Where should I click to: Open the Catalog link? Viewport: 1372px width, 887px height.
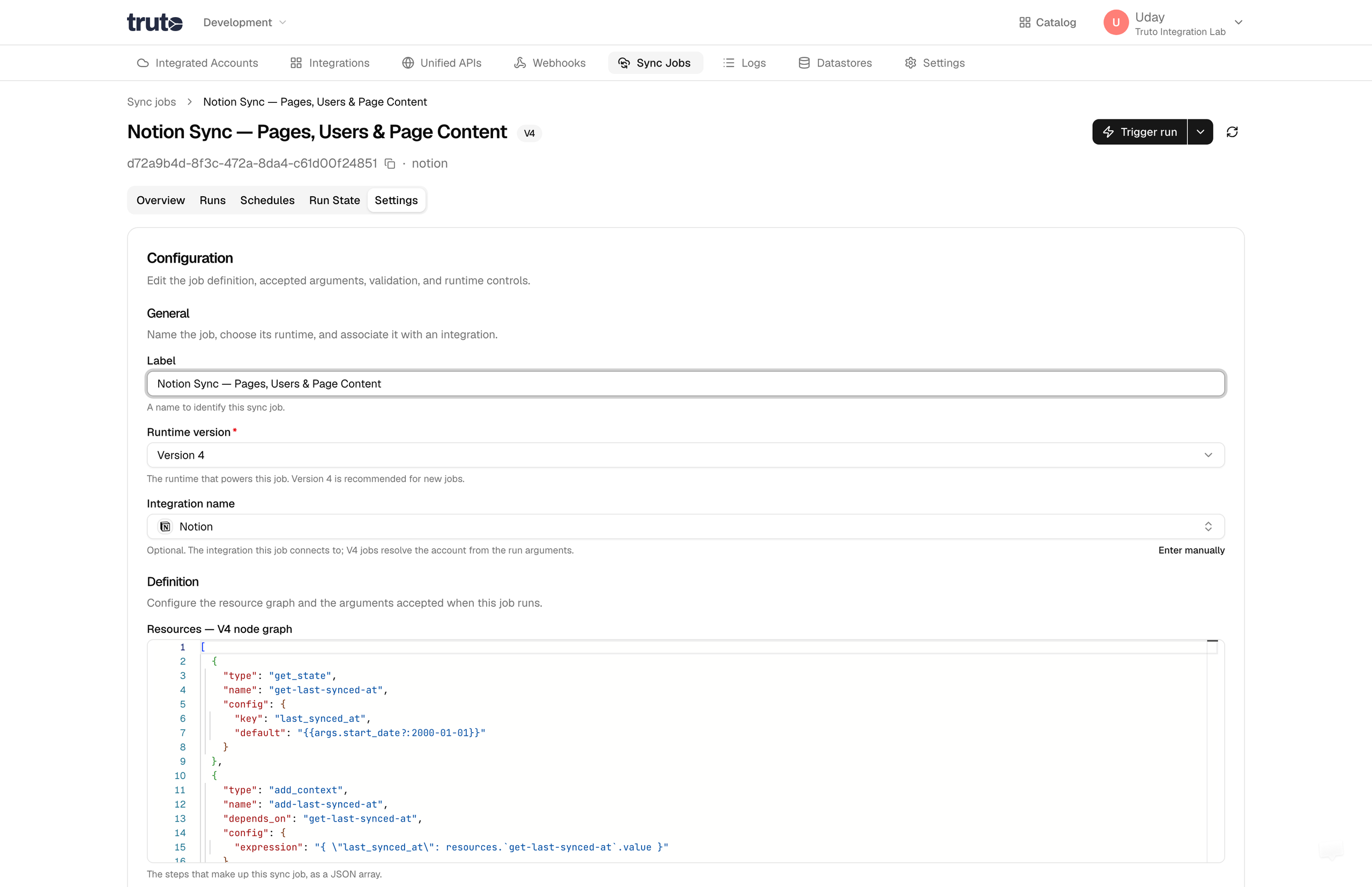click(1047, 23)
